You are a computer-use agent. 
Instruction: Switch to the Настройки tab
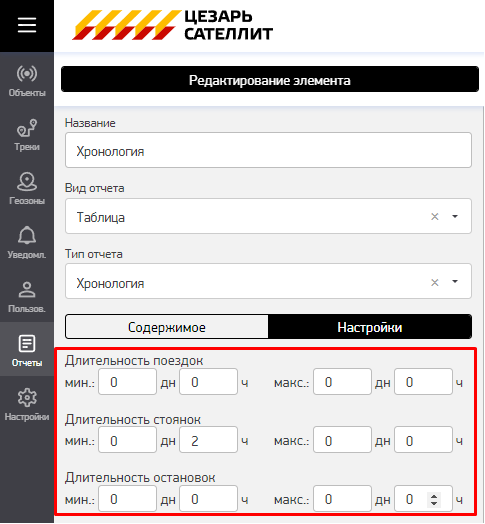(370, 327)
